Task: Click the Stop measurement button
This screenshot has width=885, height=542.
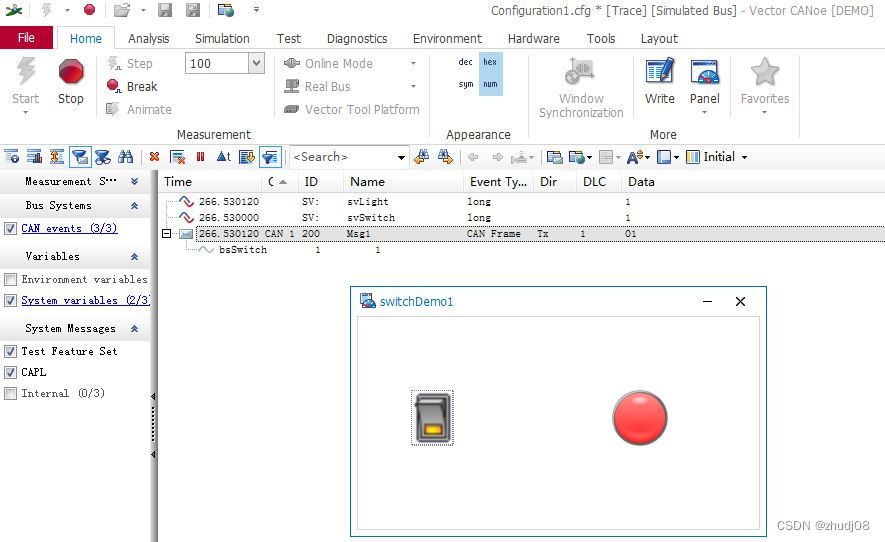Action: (71, 82)
